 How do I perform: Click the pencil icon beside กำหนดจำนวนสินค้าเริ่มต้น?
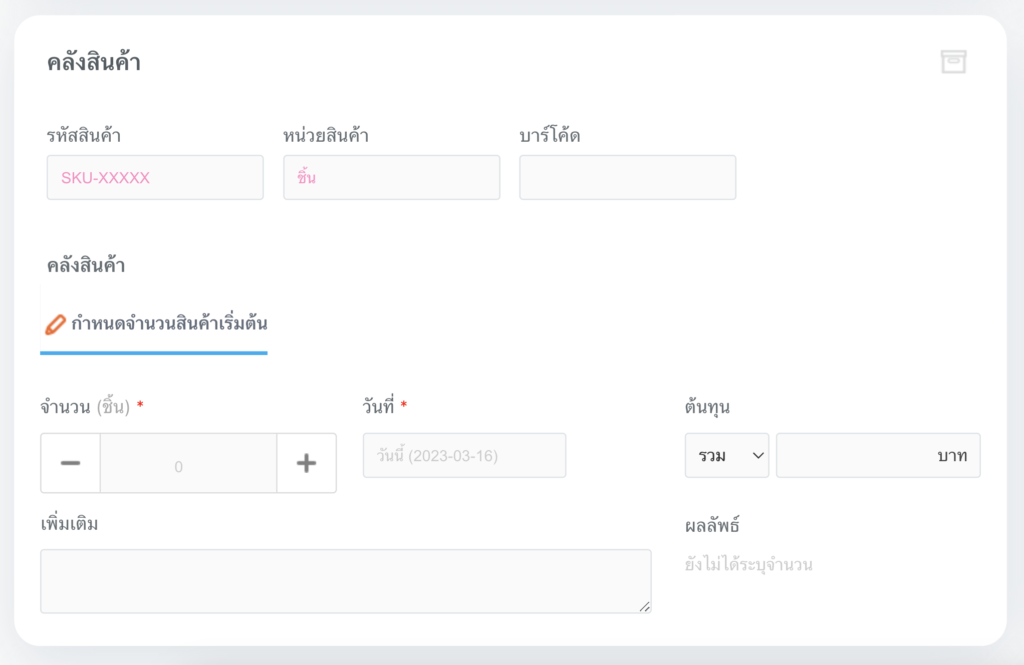click(55, 325)
